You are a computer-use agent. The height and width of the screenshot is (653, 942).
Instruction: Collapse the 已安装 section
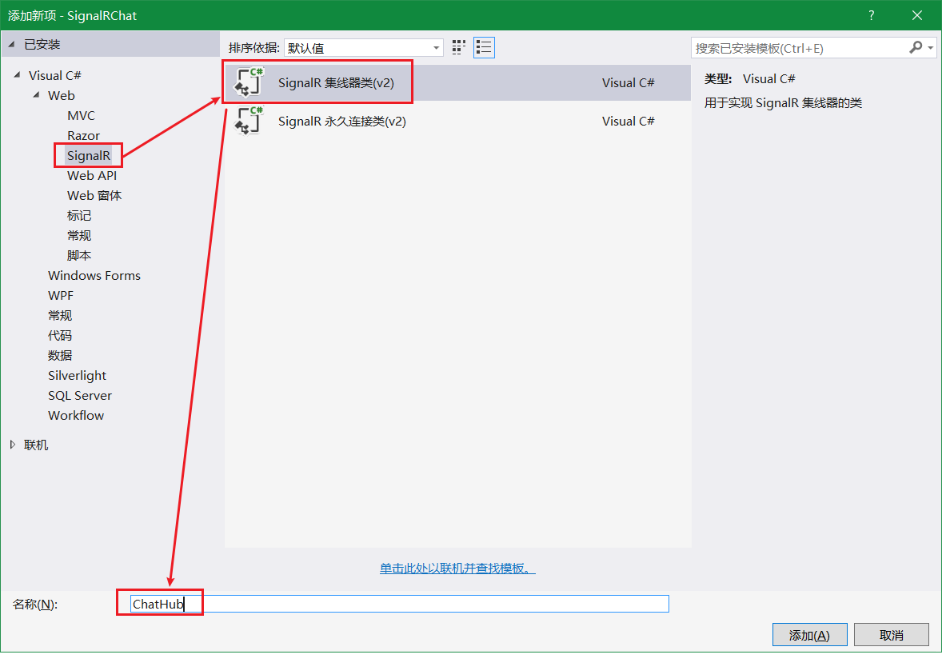(13, 45)
